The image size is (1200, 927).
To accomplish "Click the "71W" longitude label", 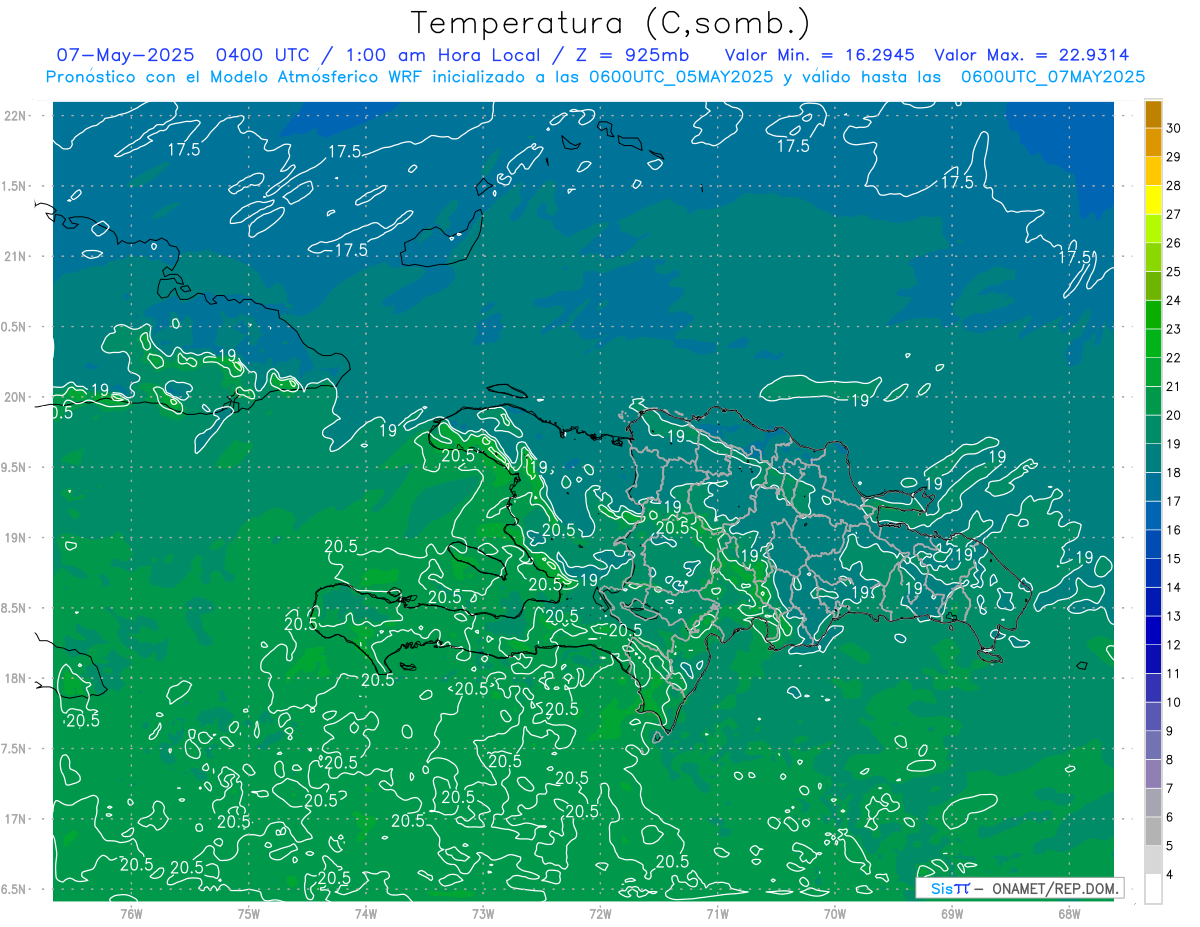I will (717, 913).
